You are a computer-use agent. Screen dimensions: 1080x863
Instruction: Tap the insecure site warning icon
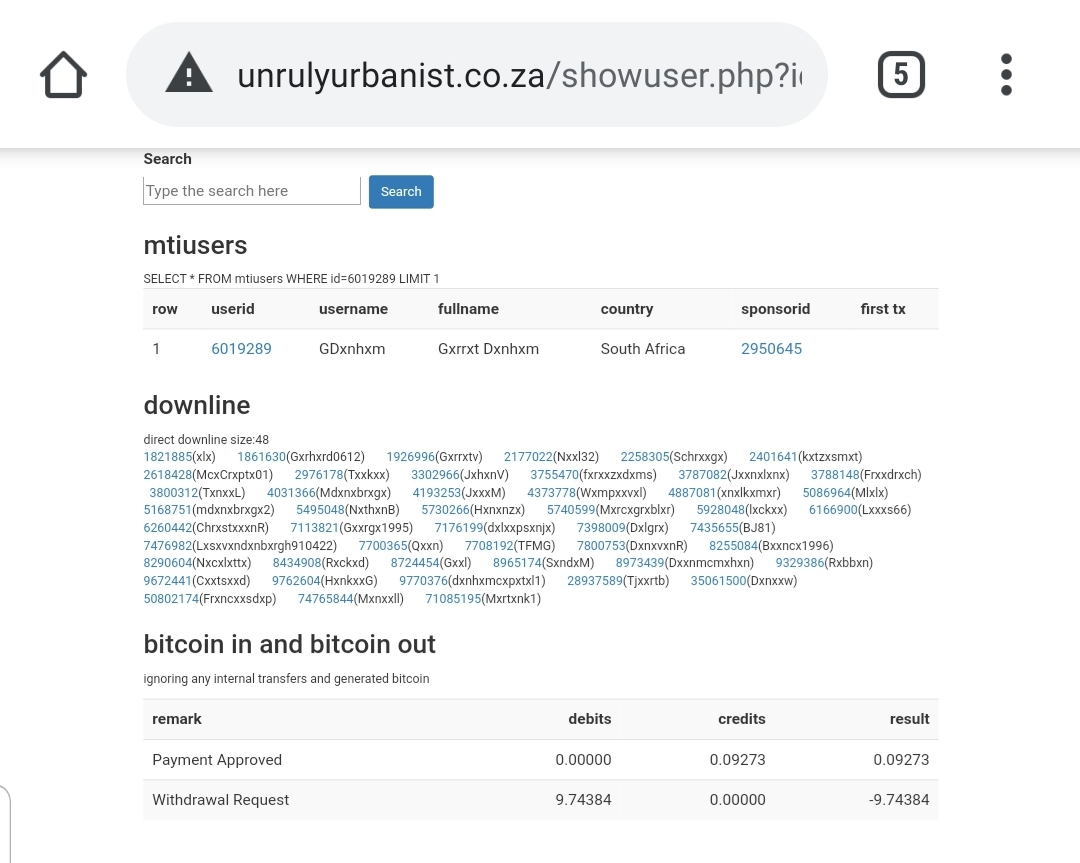tap(188, 75)
